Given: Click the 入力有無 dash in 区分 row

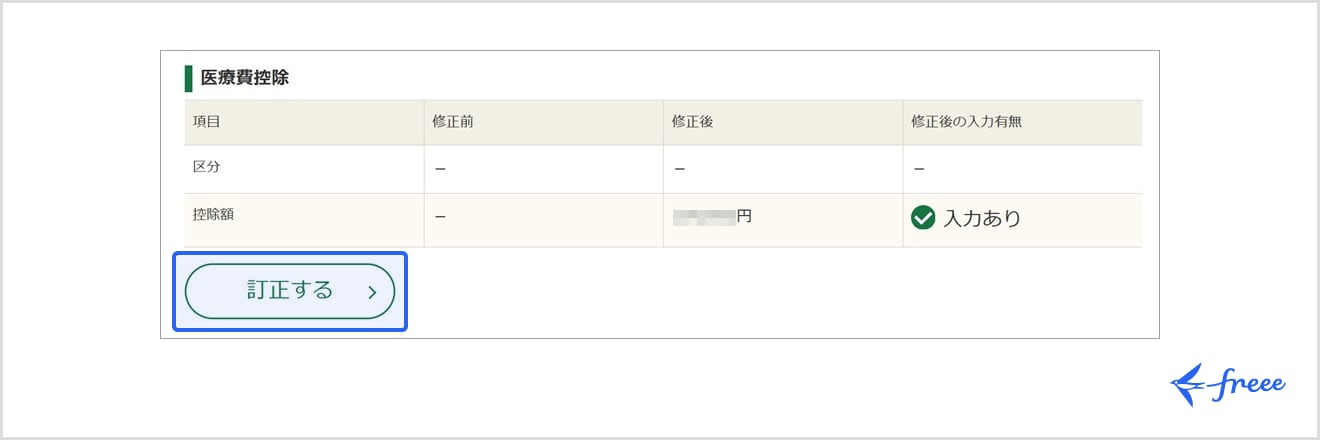Looking at the screenshot, I should pos(918,169).
